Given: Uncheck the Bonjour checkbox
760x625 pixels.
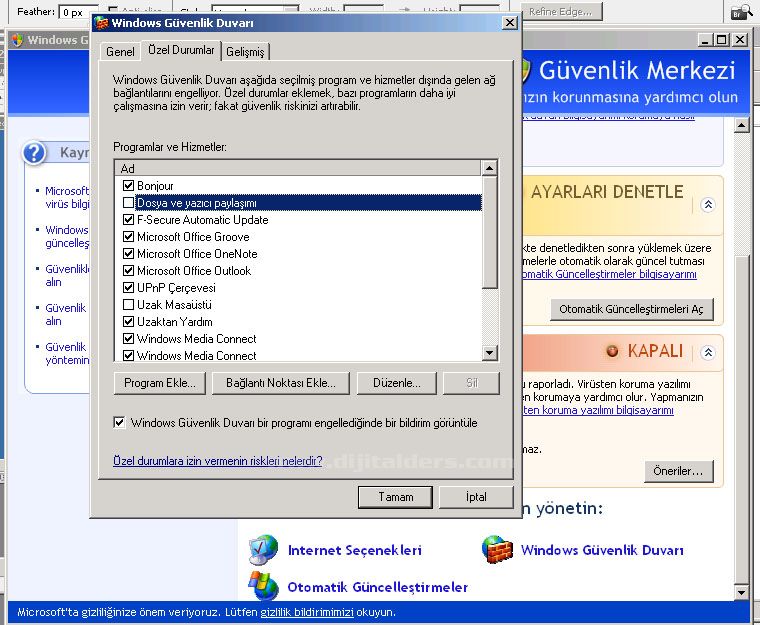Looking at the screenshot, I should [128, 185].
